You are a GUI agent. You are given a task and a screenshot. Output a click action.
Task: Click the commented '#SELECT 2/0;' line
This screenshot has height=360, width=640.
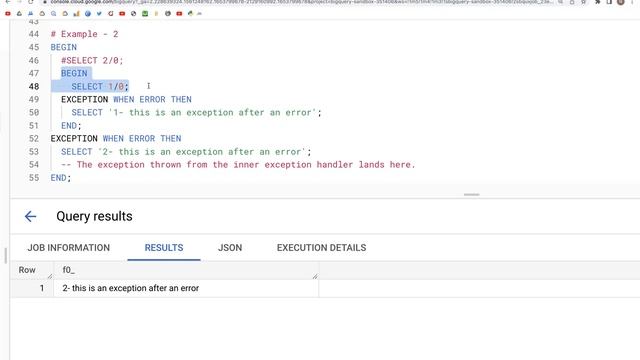[x=92, y=60]
